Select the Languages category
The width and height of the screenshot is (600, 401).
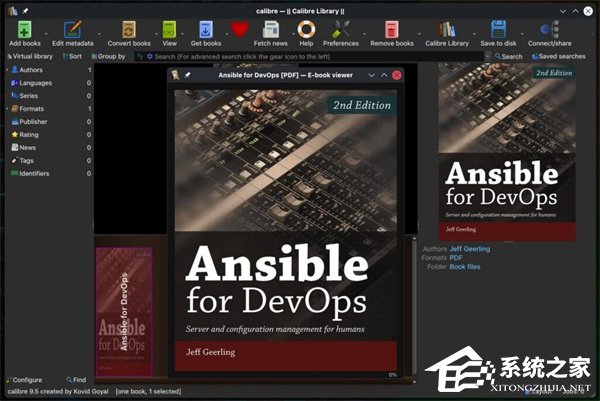(x=50, y=83)
